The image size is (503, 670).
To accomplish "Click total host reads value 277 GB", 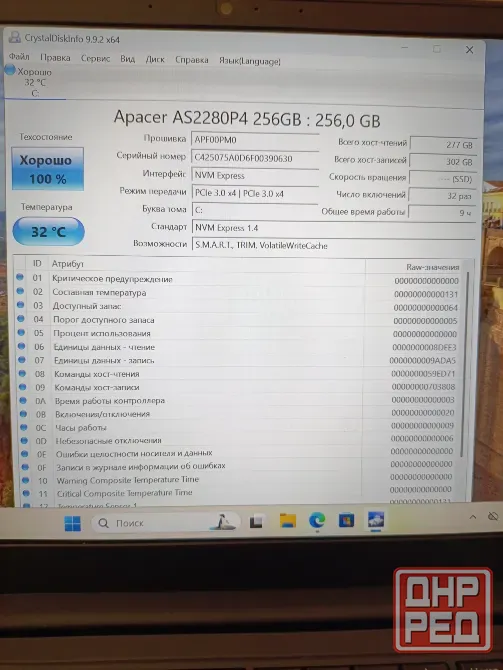I will 443,145.
